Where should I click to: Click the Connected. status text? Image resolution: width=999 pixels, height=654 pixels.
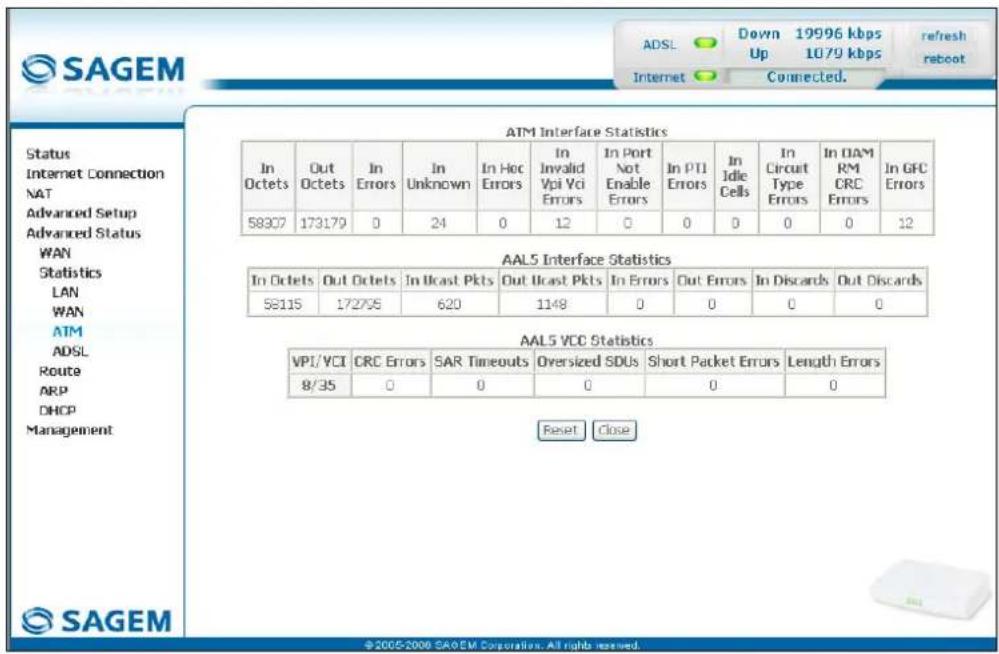(x=807, y=76)
